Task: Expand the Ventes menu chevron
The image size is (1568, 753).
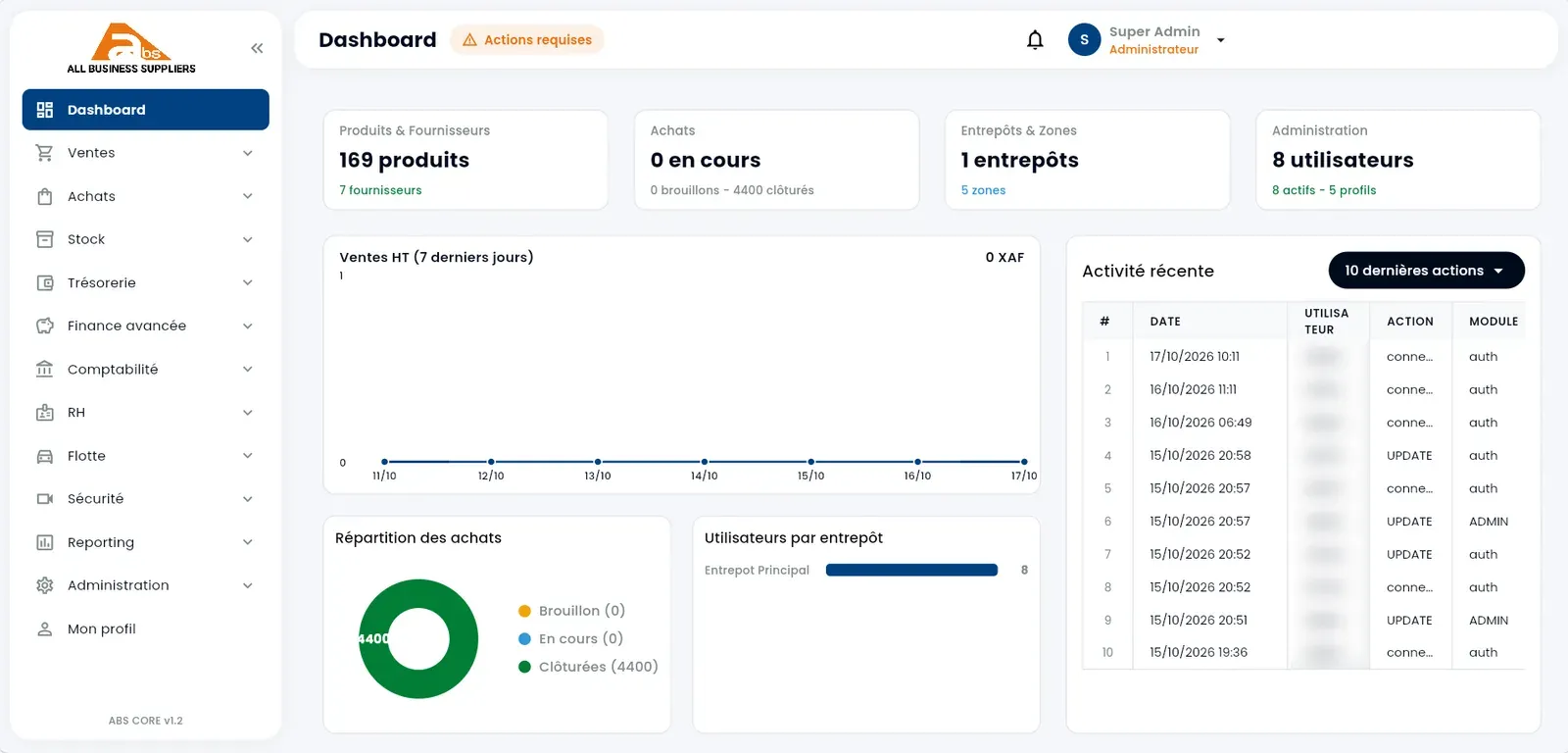Action: pos(248,153)
